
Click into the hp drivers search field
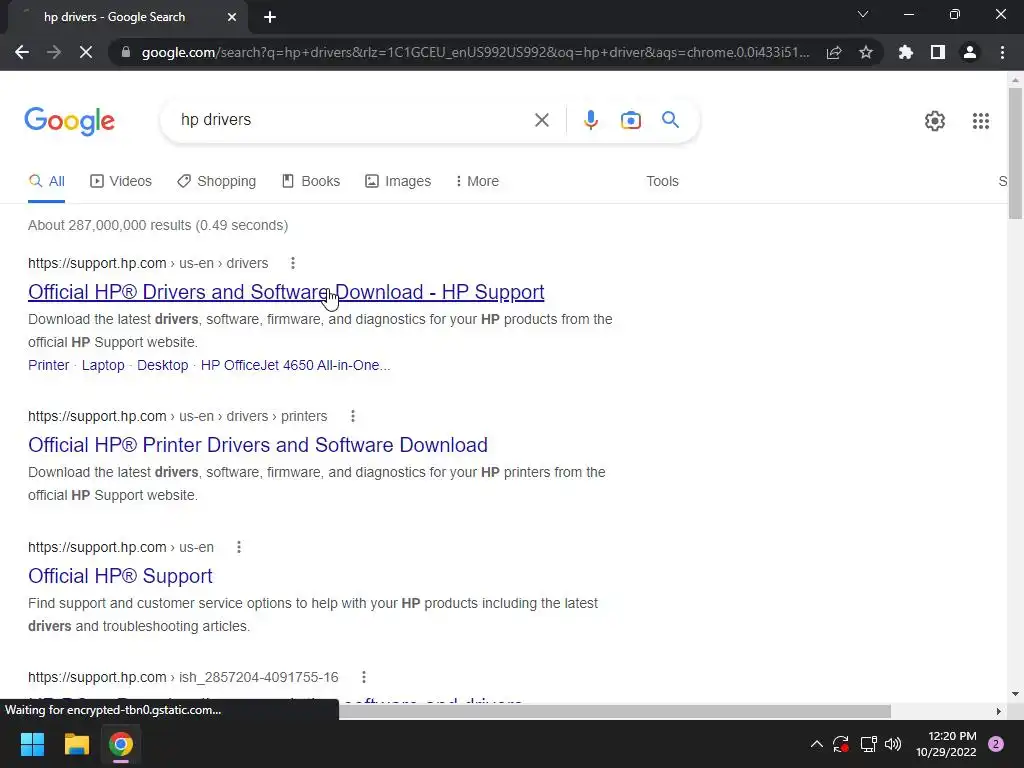pyautogui.click(x=353, y=120)
